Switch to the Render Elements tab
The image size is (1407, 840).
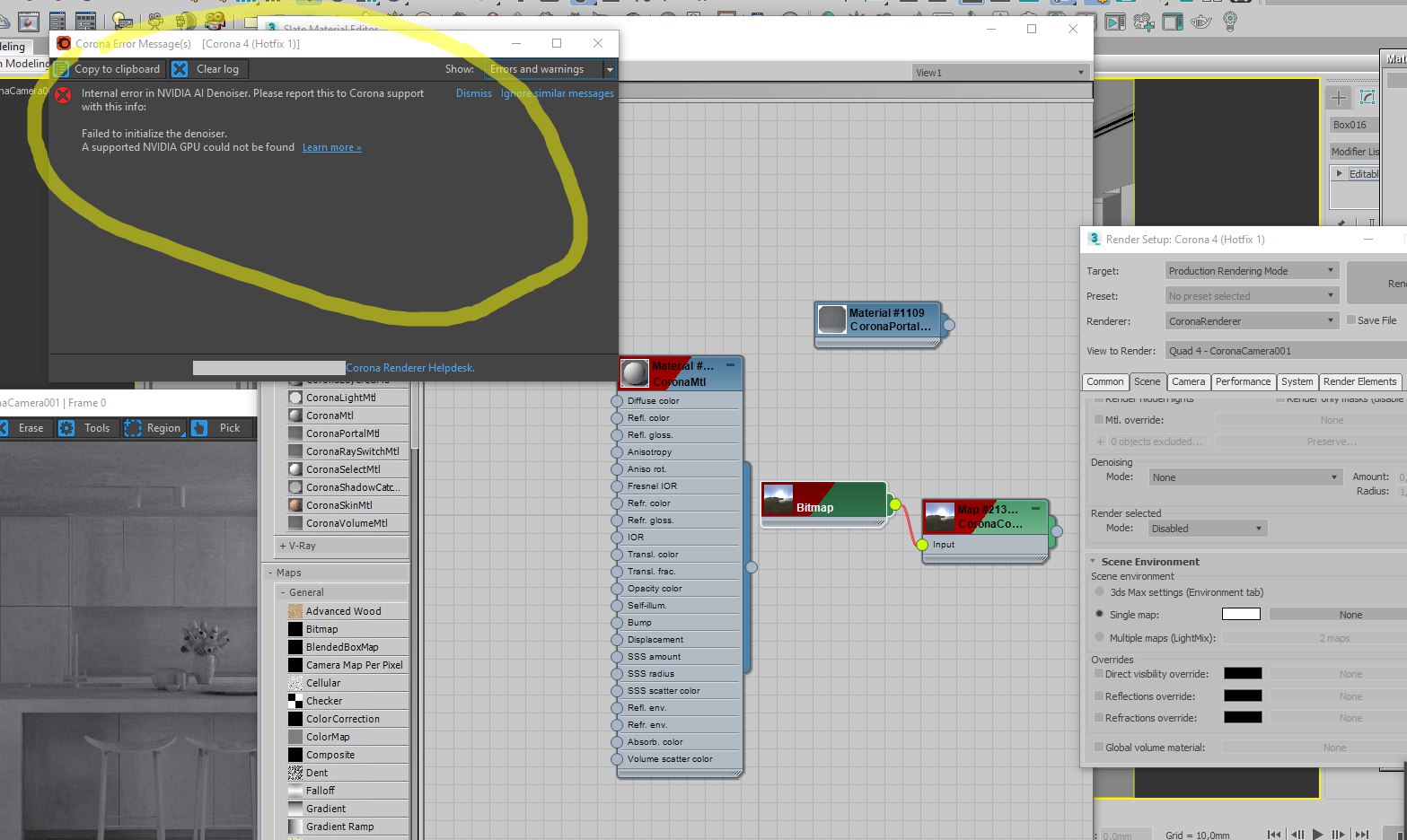(x=1359, y=381)
